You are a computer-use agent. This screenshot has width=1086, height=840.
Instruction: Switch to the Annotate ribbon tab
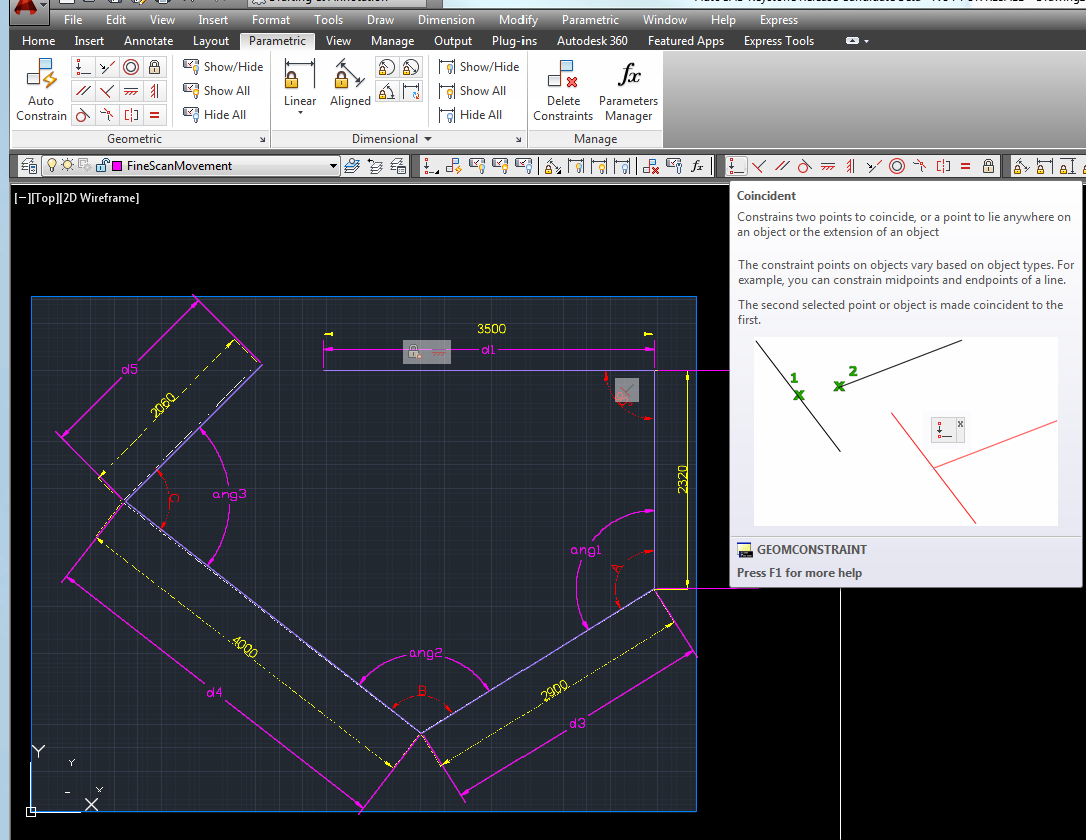[x=148, y=41]
